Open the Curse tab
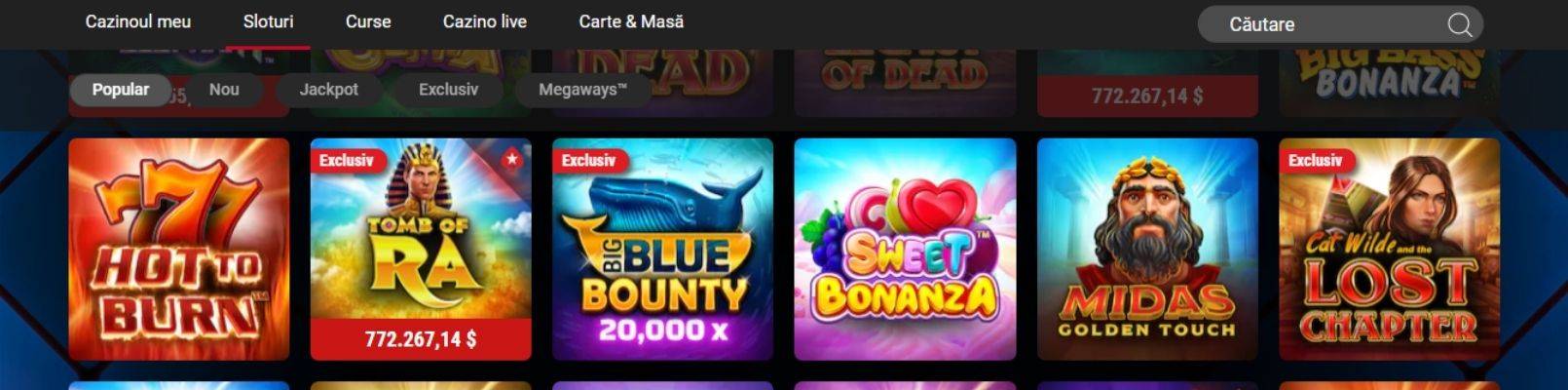This screenshot has height=390, width=1568. pyautogui.click(x=368, y=21)
